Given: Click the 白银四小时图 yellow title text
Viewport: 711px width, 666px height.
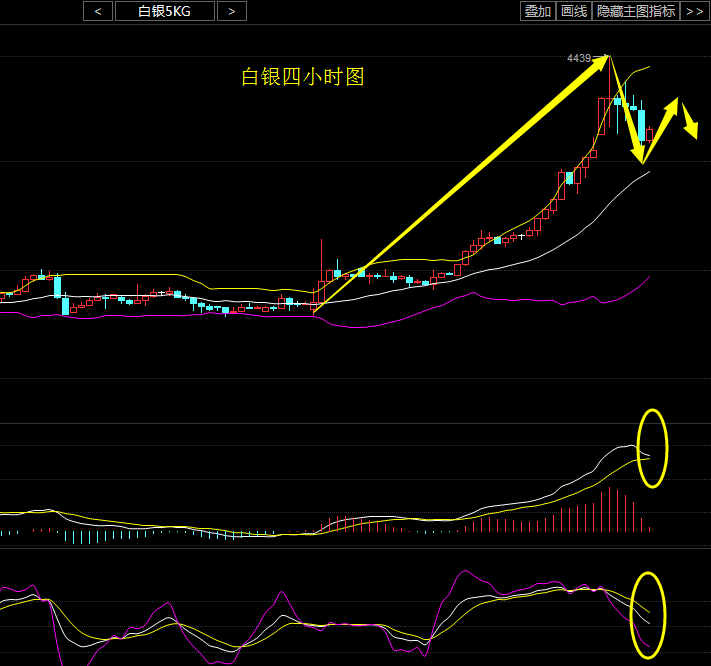Looking at the screenshot, I should pos(303,77).
